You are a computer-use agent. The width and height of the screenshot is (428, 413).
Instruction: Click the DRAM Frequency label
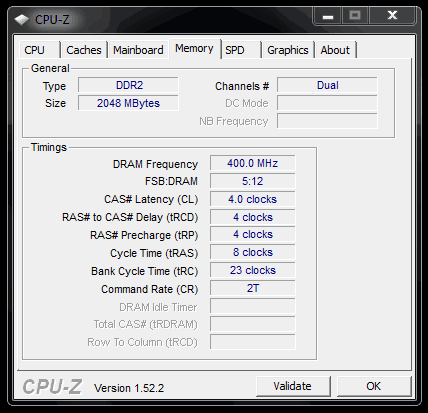click(155, 164)
